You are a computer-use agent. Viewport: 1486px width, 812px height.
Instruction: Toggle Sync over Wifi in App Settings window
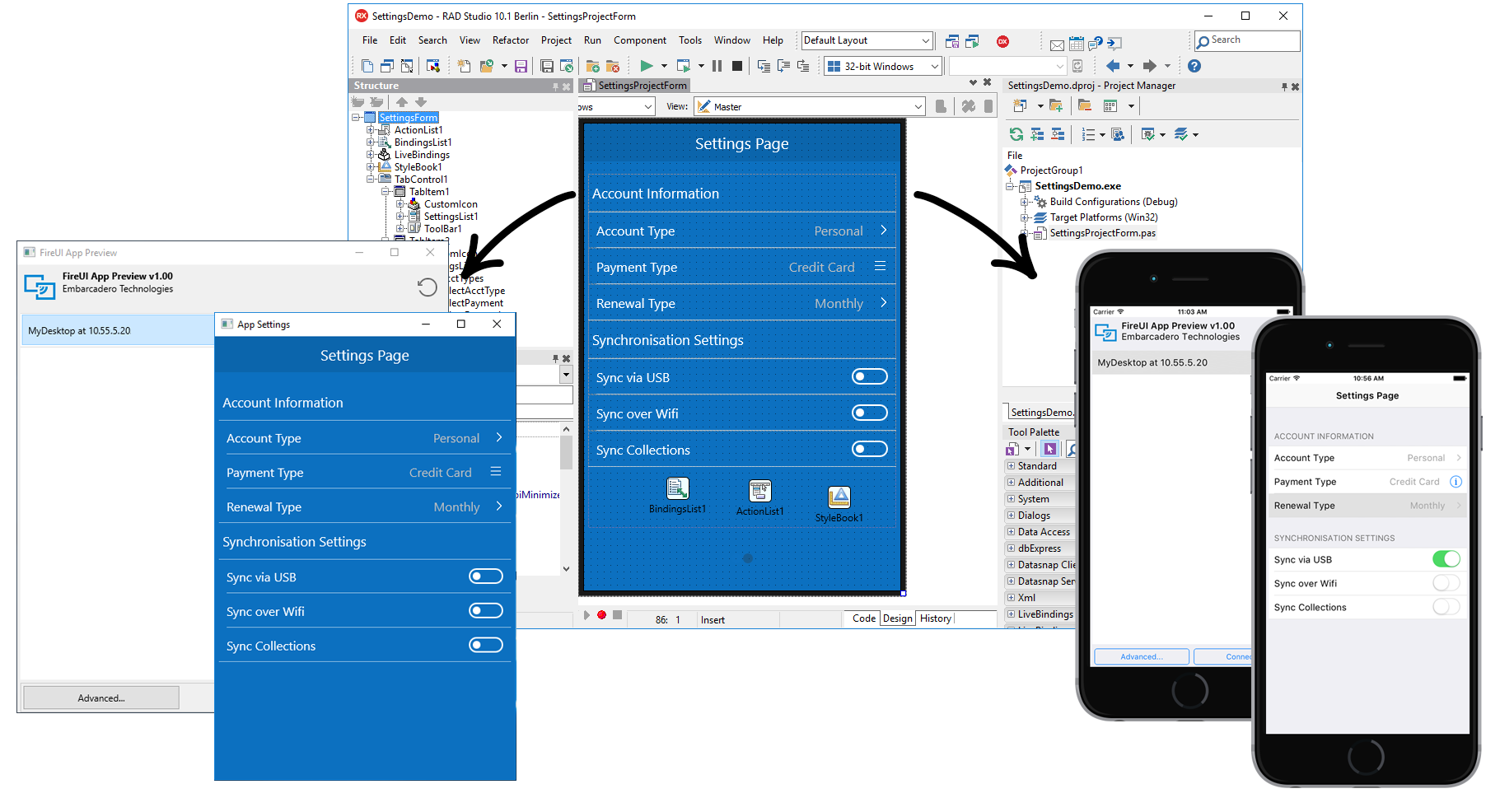pyautogui.click(x=485, y=611)
